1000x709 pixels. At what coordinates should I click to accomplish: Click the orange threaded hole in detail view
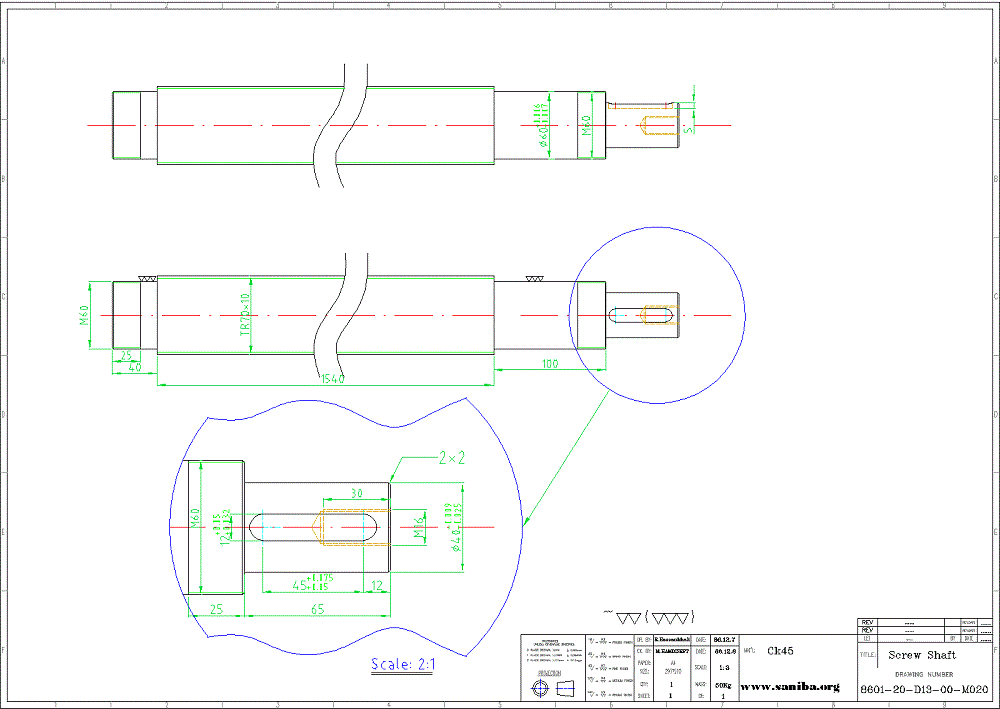pyautogui.click(x=349, y=528)
